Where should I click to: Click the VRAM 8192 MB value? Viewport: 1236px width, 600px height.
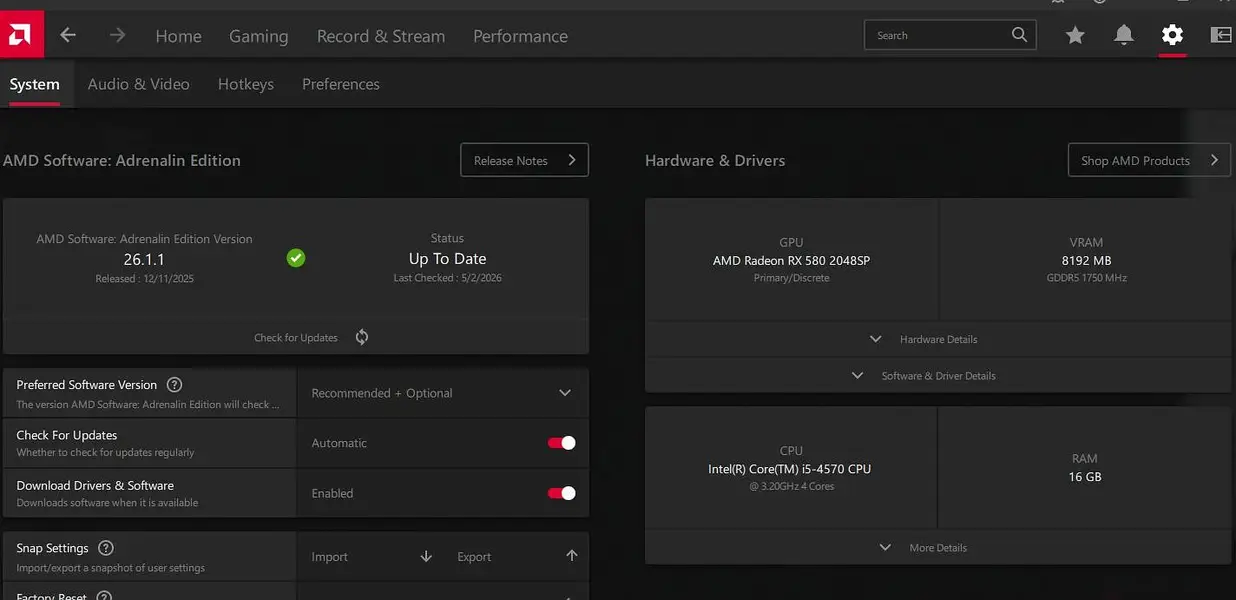click(x=1086, y=260)
